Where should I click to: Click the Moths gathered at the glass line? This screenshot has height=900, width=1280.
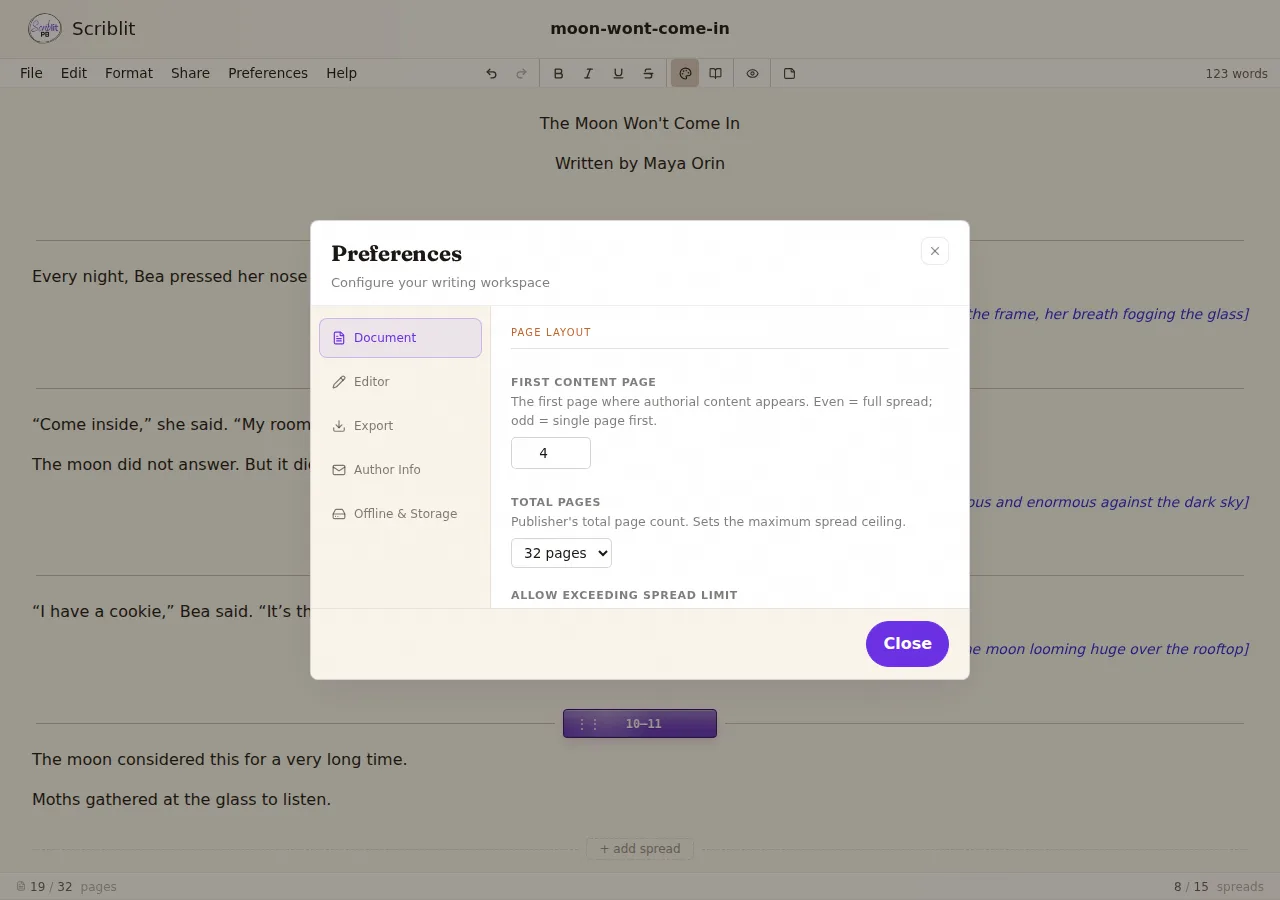point(181,800)
